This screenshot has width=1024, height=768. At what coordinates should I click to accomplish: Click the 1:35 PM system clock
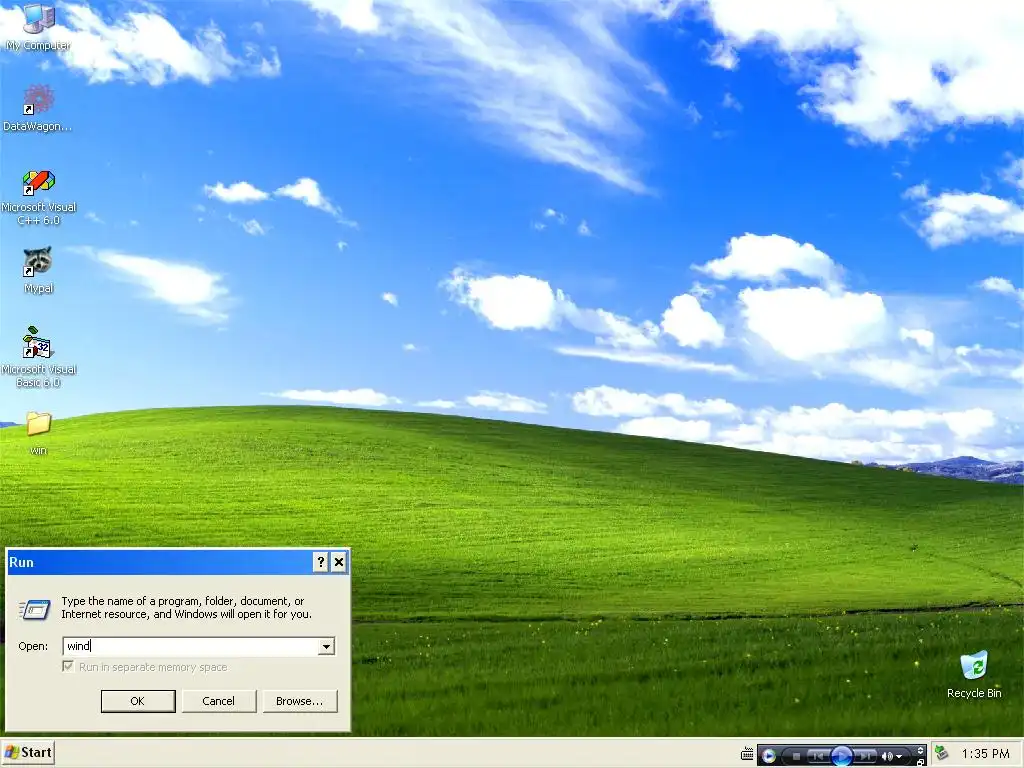985,754
